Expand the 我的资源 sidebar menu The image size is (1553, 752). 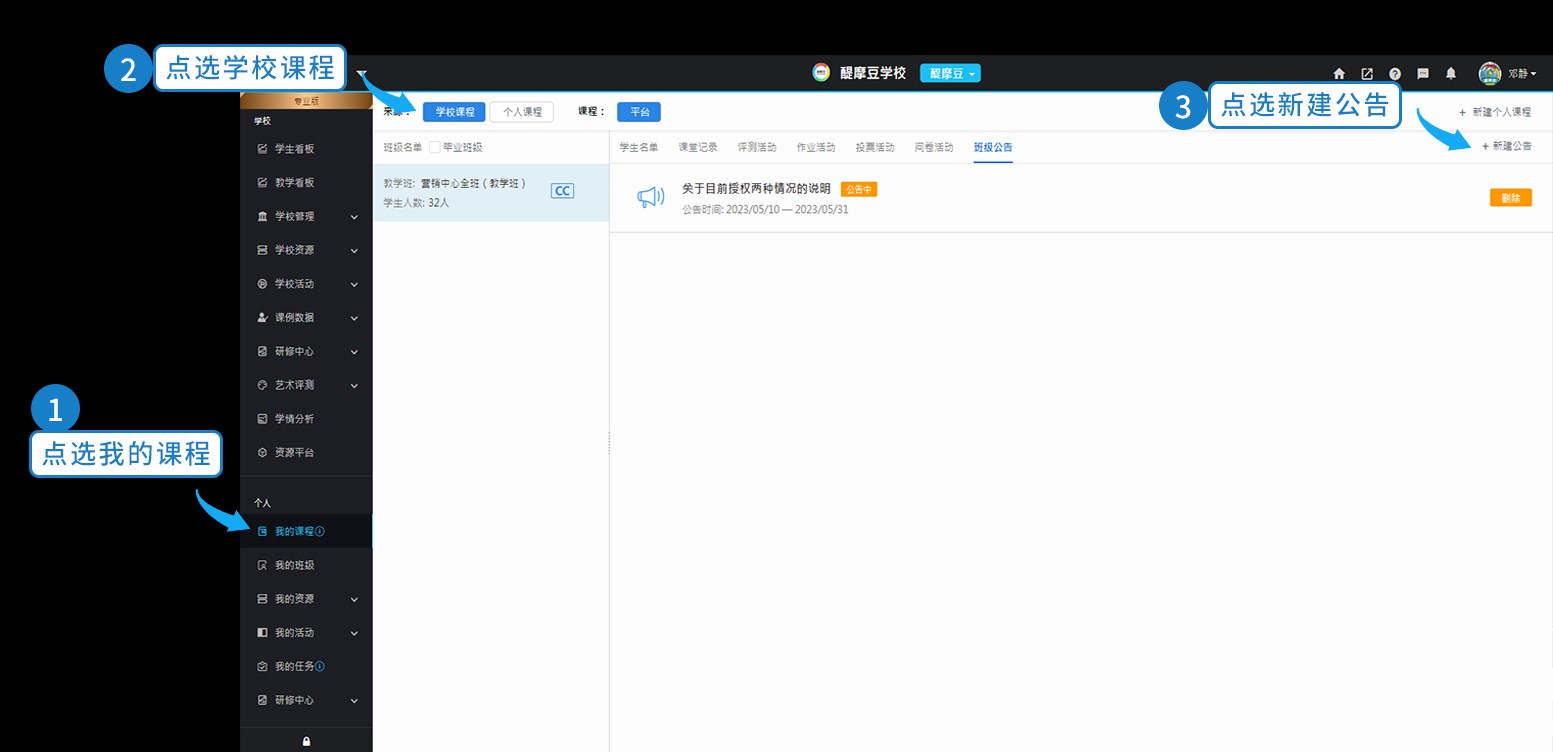[x=306, y=599]
